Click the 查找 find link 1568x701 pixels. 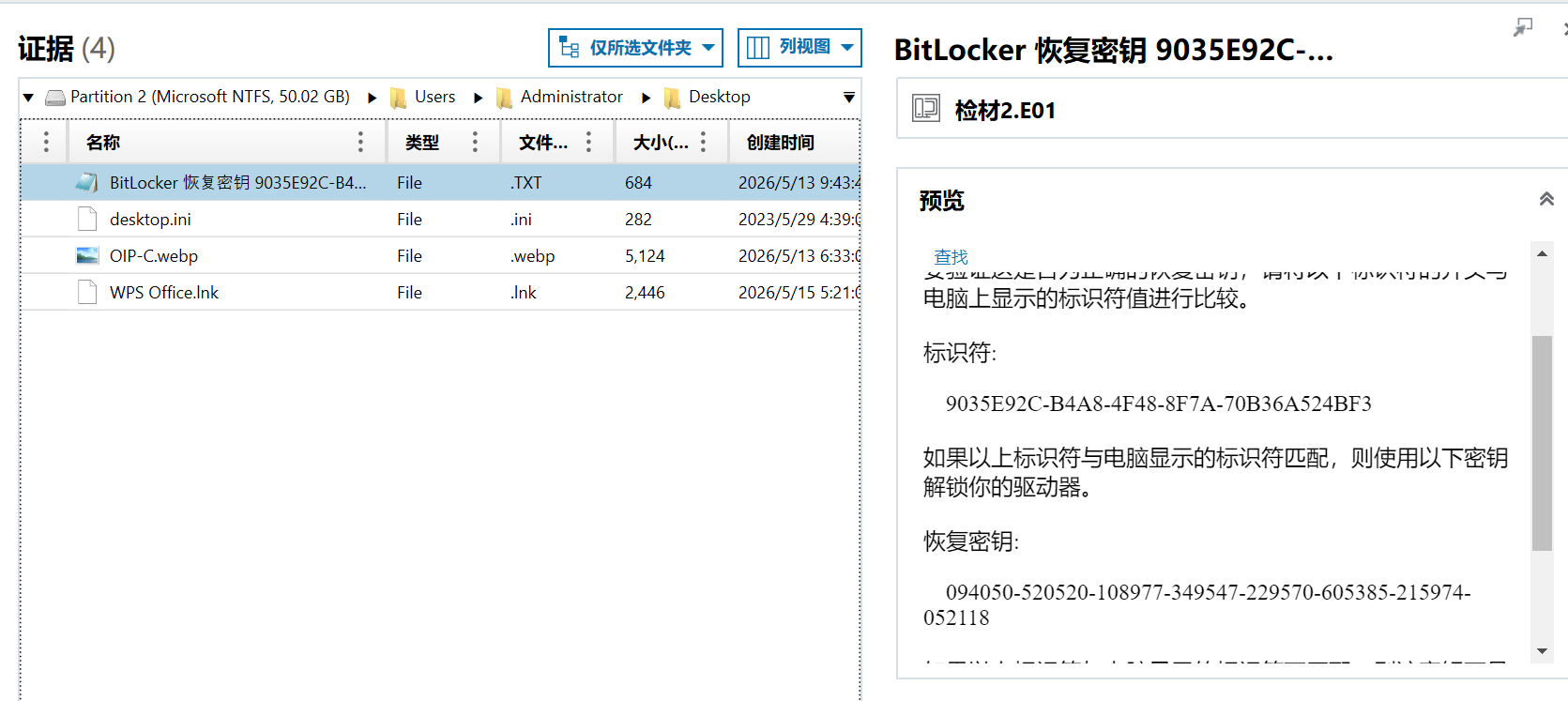pyautogui.click(x=951, y=257)
